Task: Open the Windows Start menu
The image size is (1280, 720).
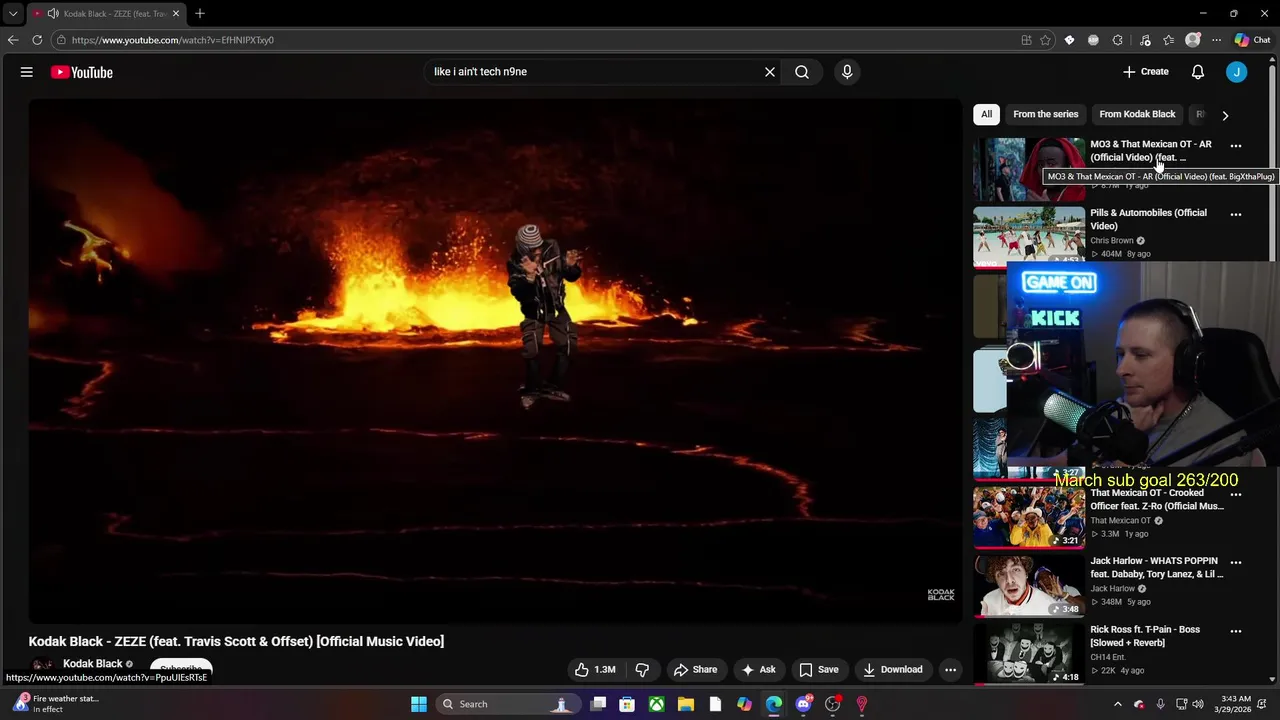Action: [419, 704]
